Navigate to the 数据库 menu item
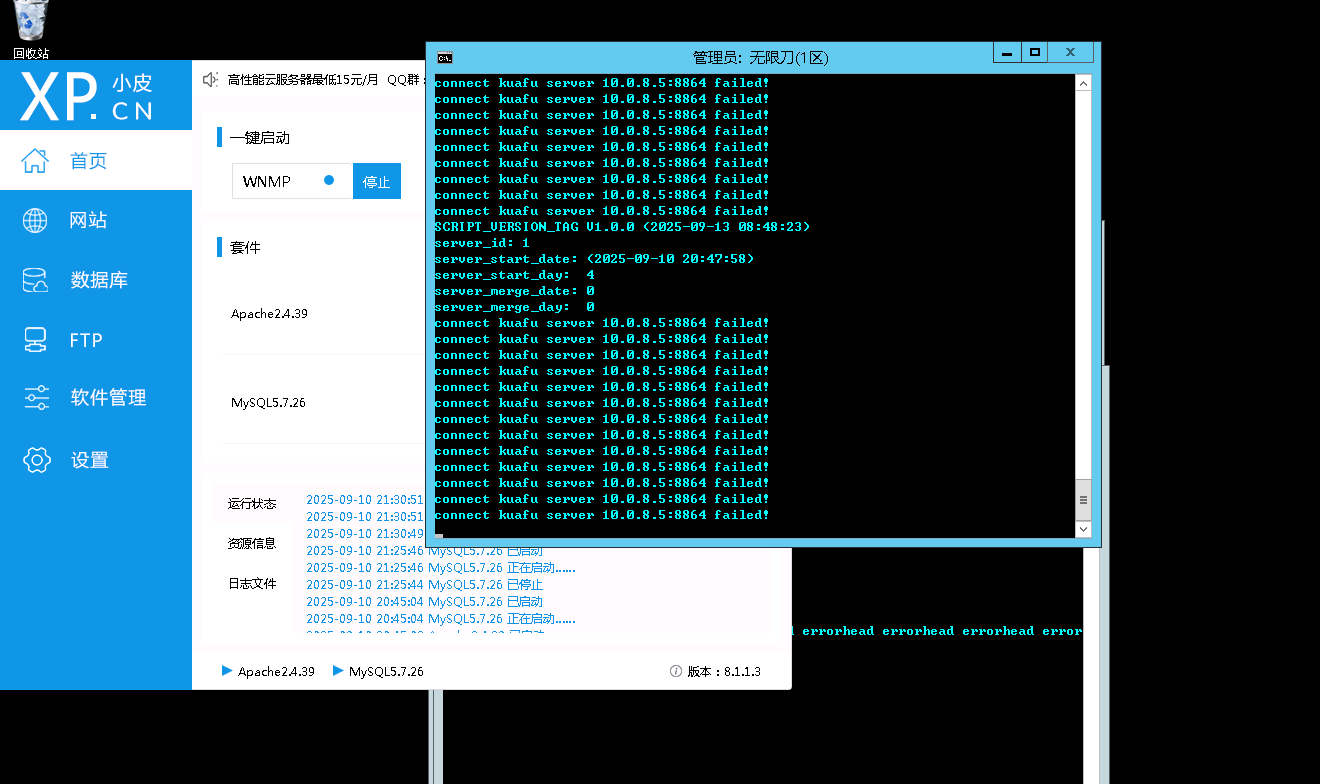This screenshot has height=784, width=1320. (35, 280)
